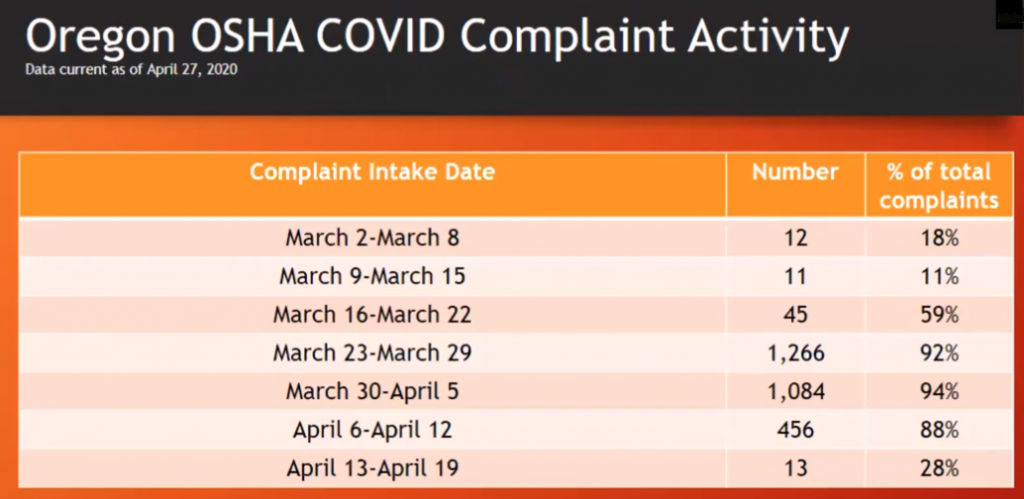Click the April 13-April 19 date cell
This screenshot has height=499, width=1024.
coord(372,468)
